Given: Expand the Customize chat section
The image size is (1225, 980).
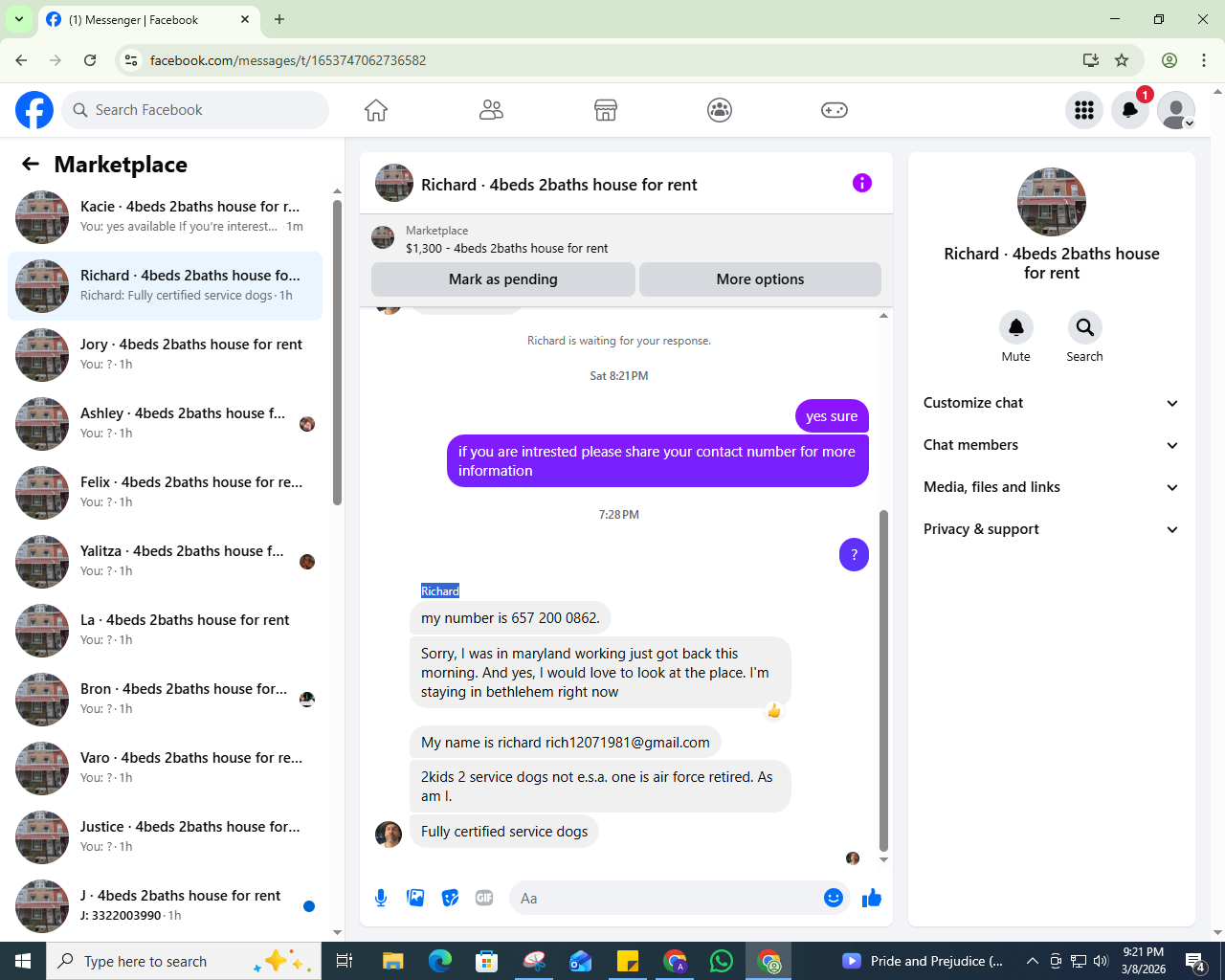Looking at the screenshot, I should 1051,403.
